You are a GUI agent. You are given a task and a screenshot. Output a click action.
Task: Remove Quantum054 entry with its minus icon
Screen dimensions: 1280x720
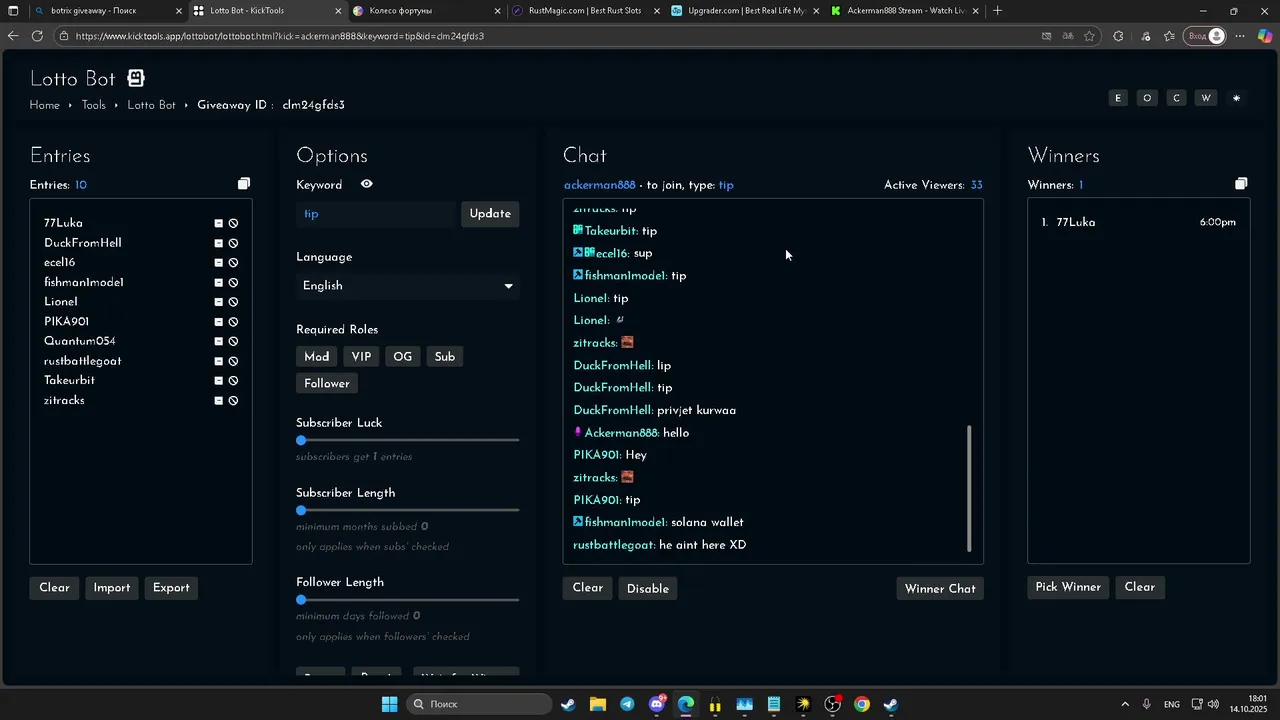(219, 342)
